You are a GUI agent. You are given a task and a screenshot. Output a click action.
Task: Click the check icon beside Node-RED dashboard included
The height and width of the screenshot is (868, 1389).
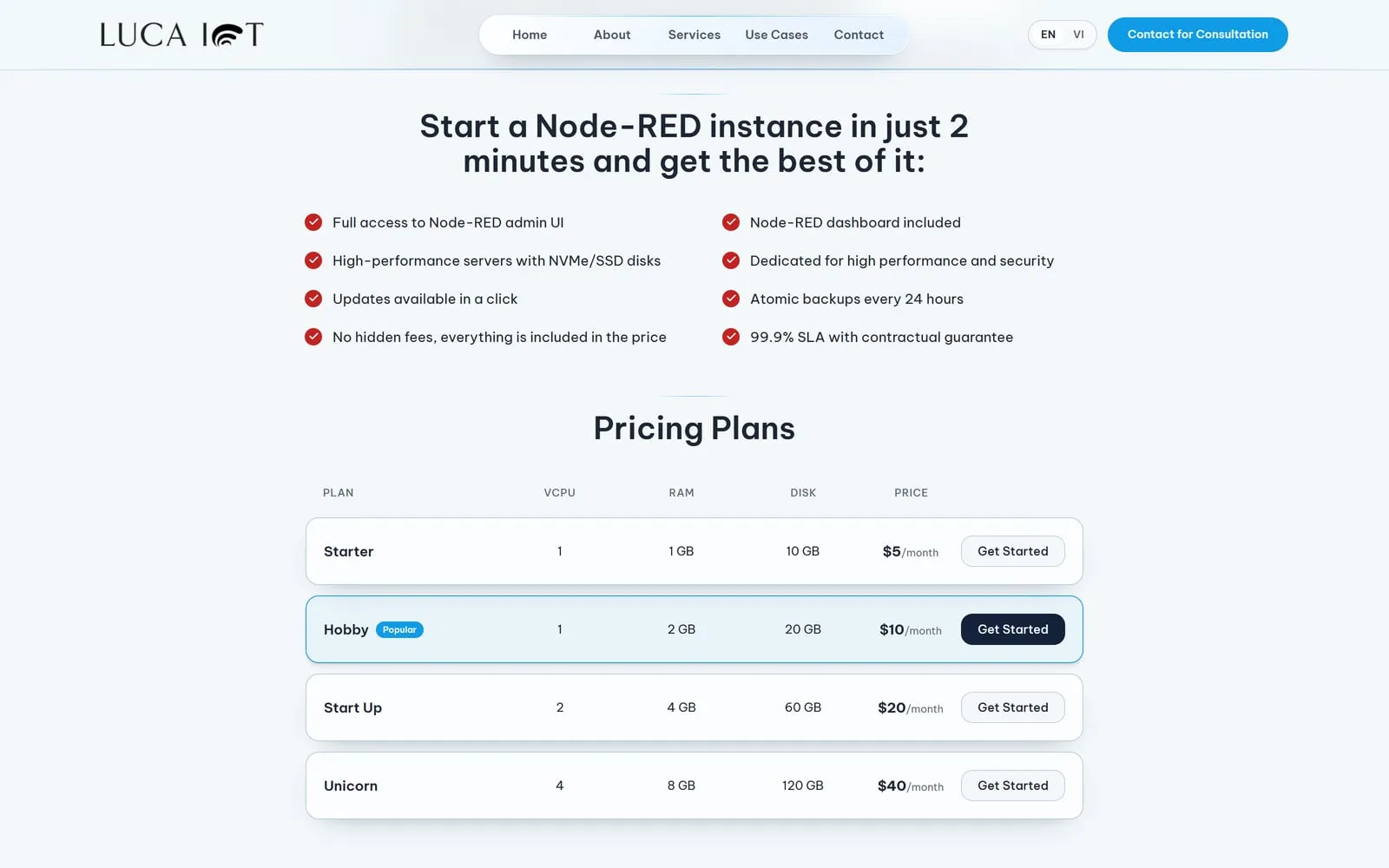coord(731,222)
